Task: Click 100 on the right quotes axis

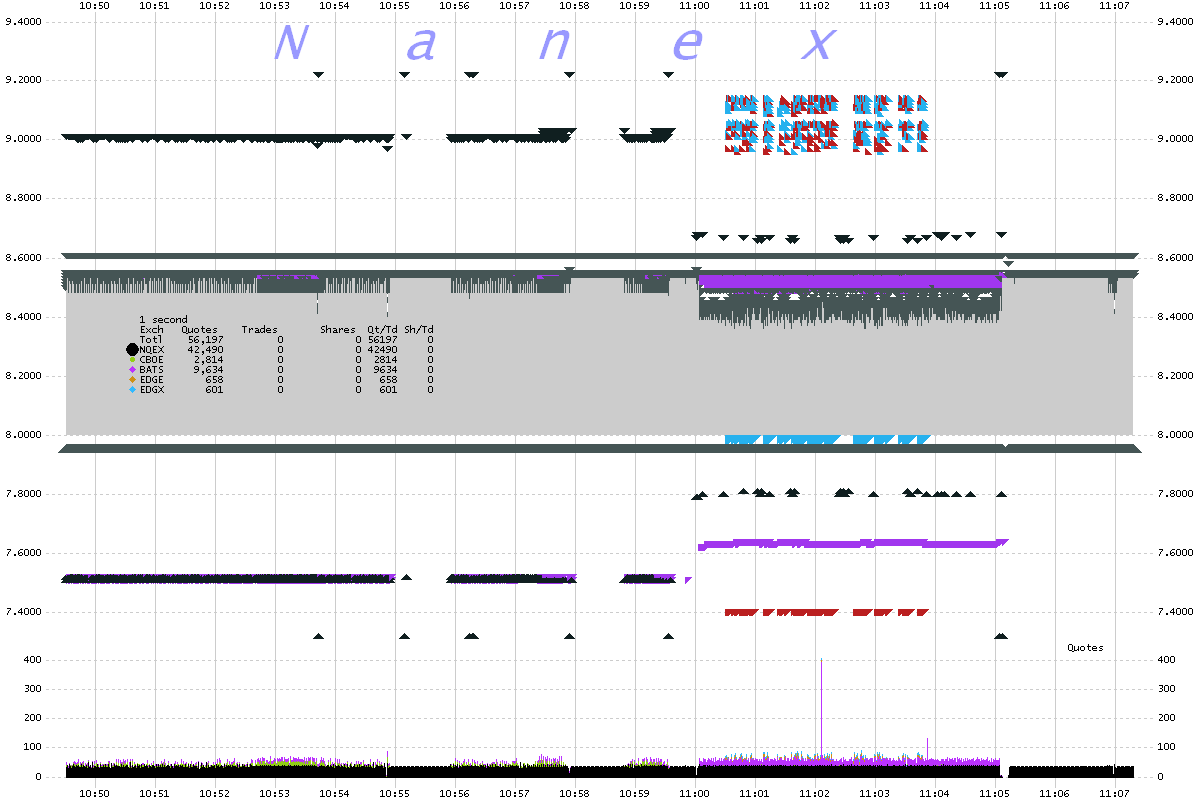Action: pos(1165,748)
